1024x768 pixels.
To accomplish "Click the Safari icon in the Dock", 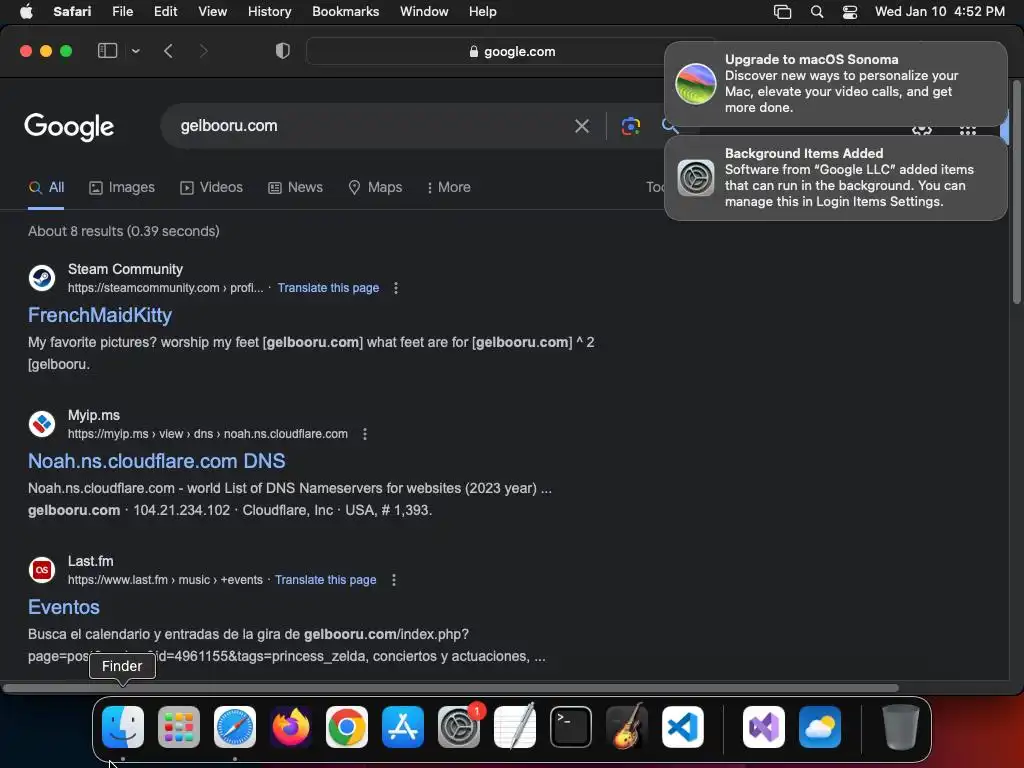I will [x=235, y=726].
